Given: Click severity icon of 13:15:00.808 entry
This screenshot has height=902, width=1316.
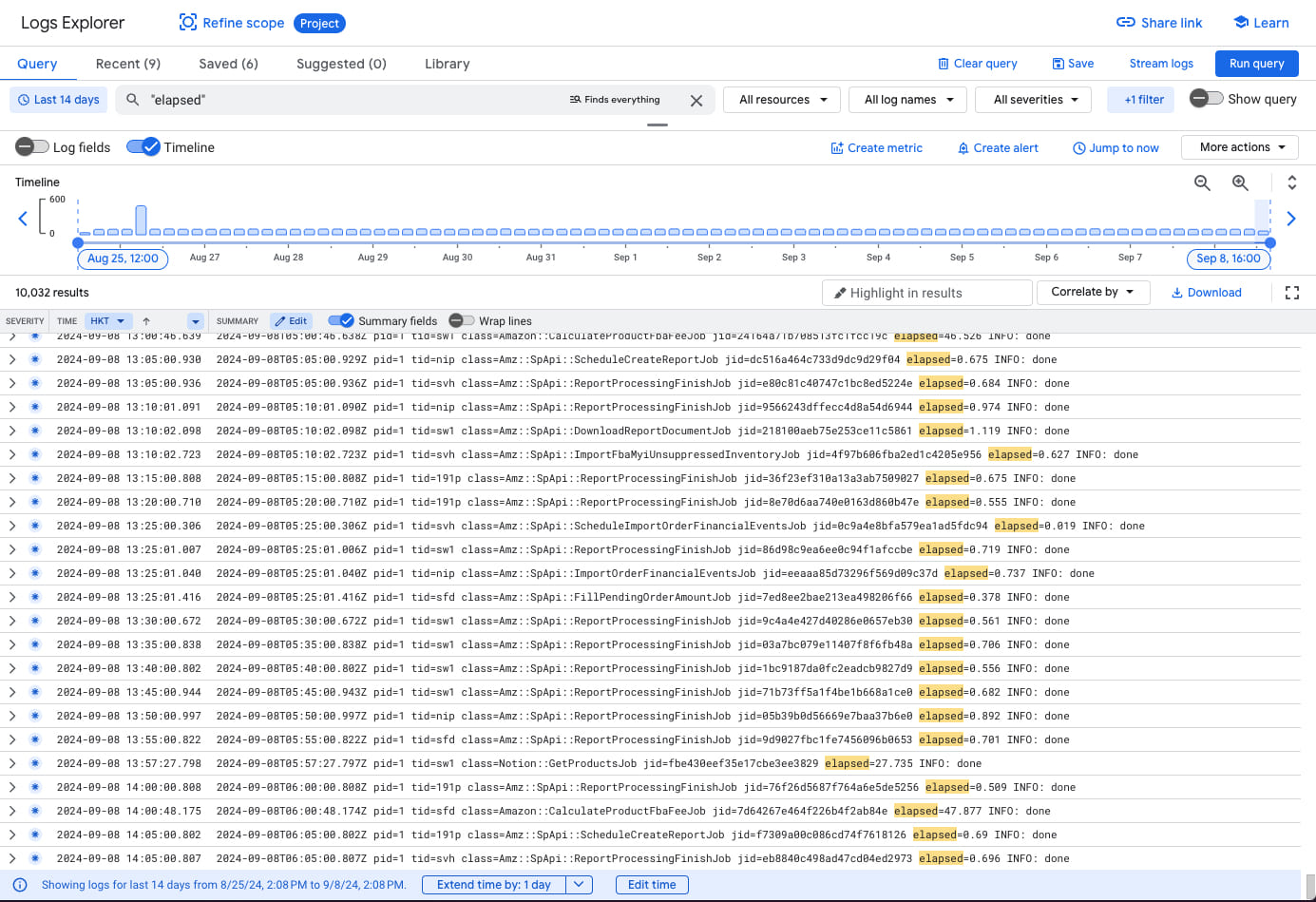Looking at the screenshot, I should click(x=35, y=478).
